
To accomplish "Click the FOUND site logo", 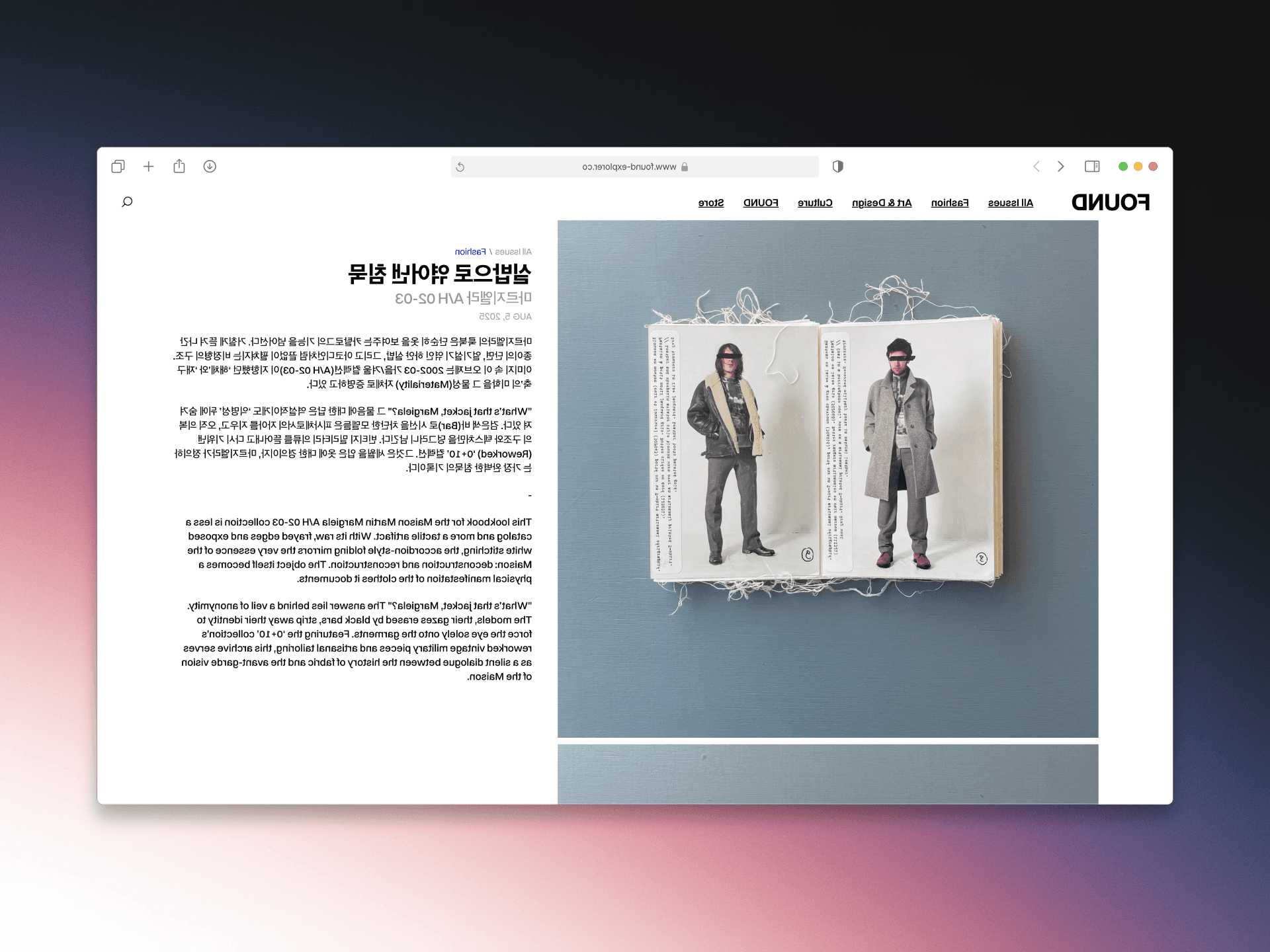I will [x=1111, y=202].
